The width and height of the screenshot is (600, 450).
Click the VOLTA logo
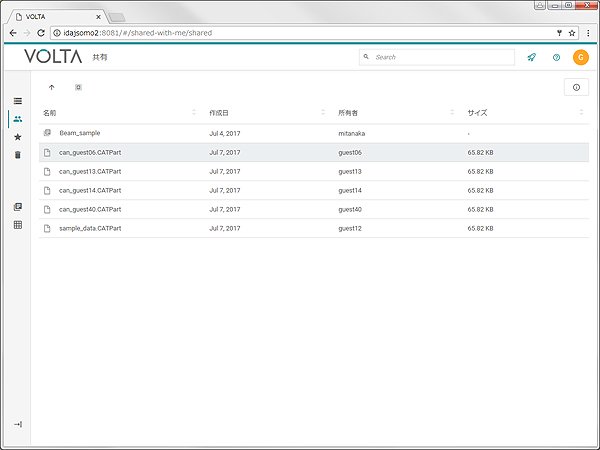tap(53, 56)
